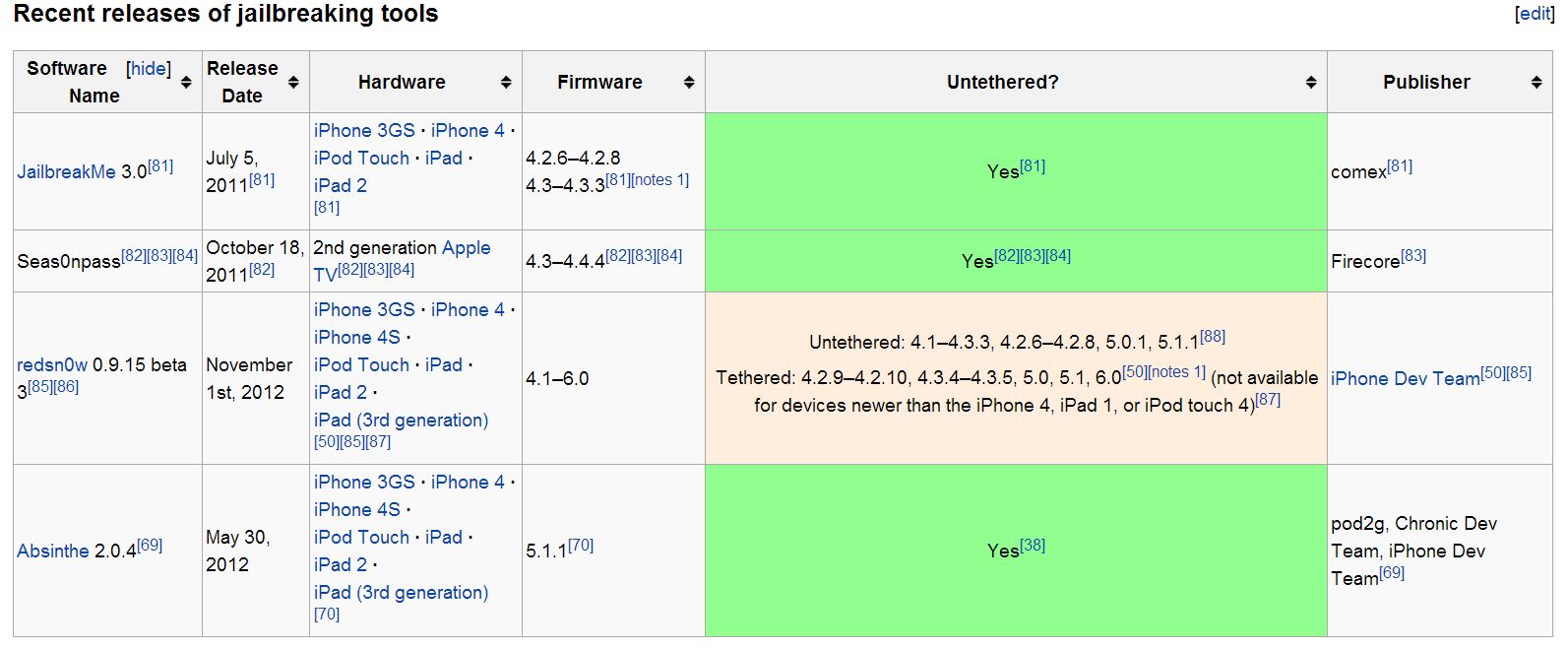Open iPhone 3GS link in JailbreakMe row
Viewport: 1568px width, 649px height.
(x=364, y=130)
